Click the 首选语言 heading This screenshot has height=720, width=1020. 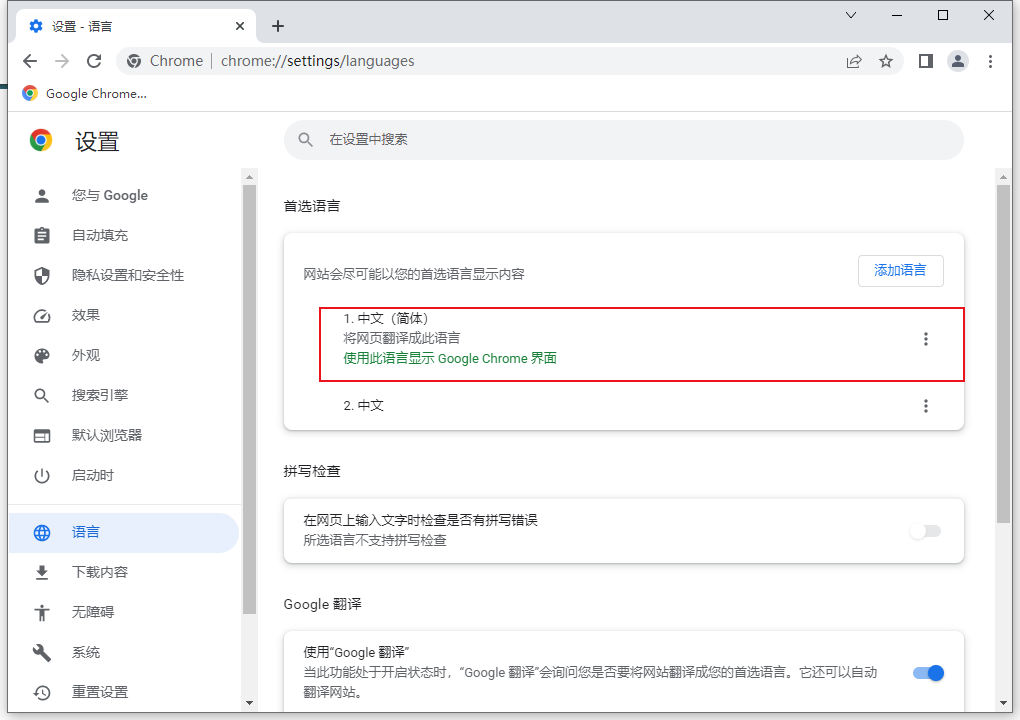pos(312,206)
